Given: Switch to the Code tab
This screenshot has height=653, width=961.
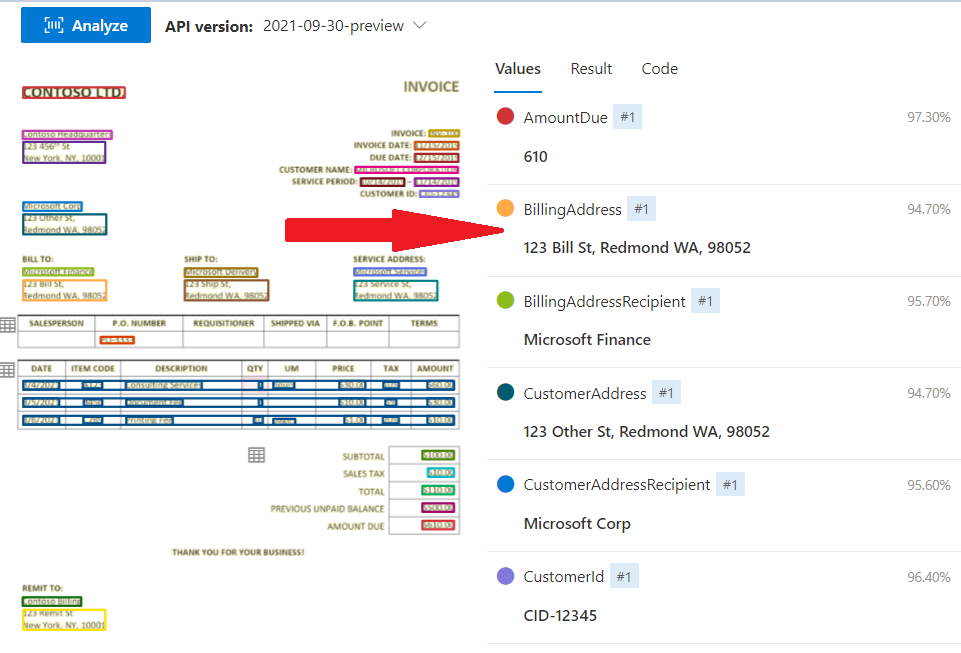Looking at the screenshot, I should pyautogui.click(x=659, y=68).
